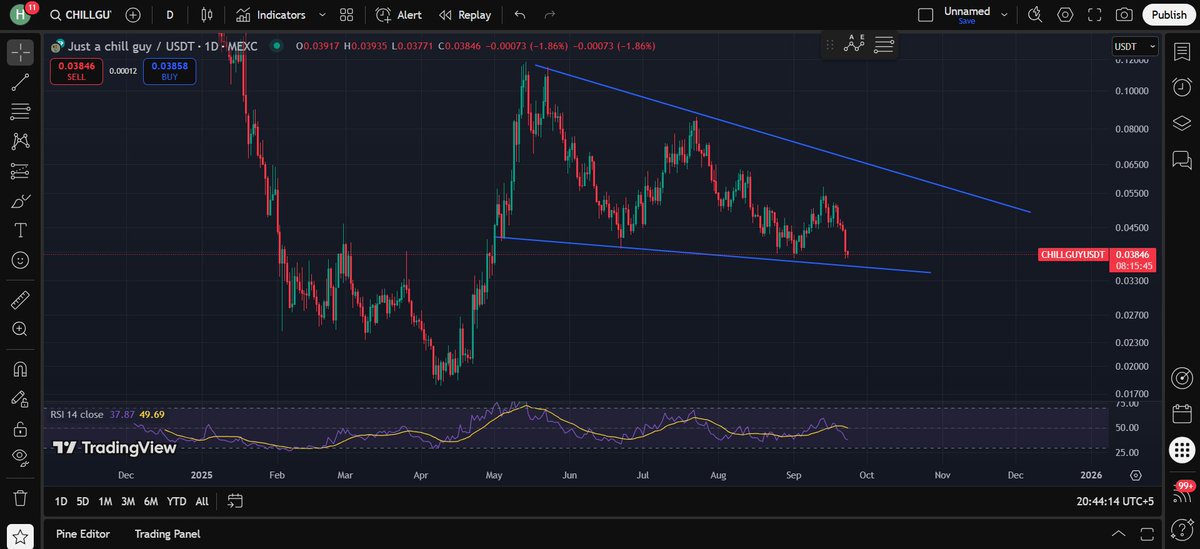Open the emoji icons tool
Viewport: 1200px width, 549px height.
(x=20, y=260)
